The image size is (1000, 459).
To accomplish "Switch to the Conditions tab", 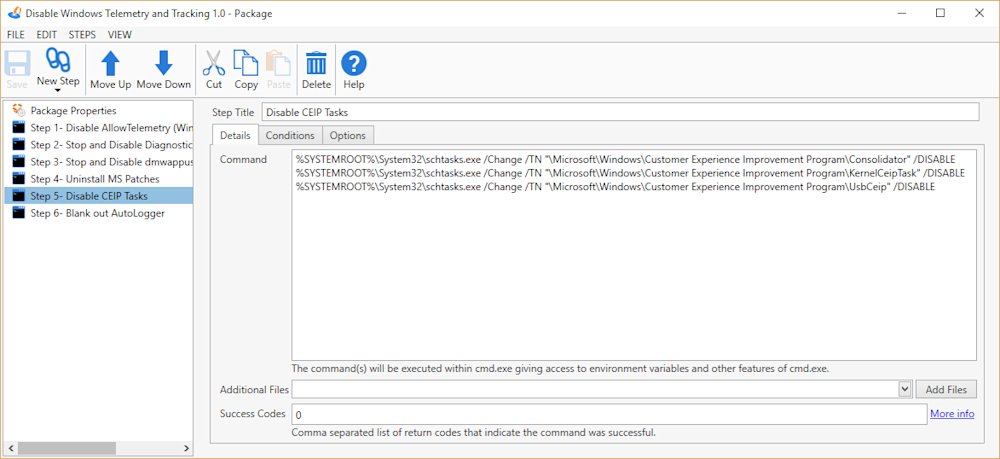I will (x=290, y=135).
